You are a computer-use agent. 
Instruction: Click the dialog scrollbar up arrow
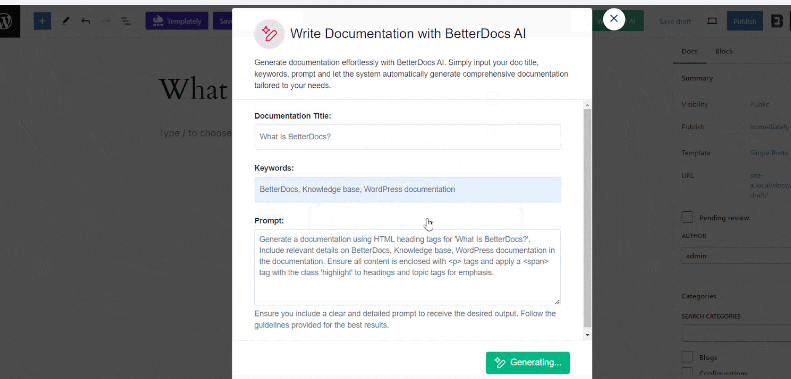tap(587, 104)
